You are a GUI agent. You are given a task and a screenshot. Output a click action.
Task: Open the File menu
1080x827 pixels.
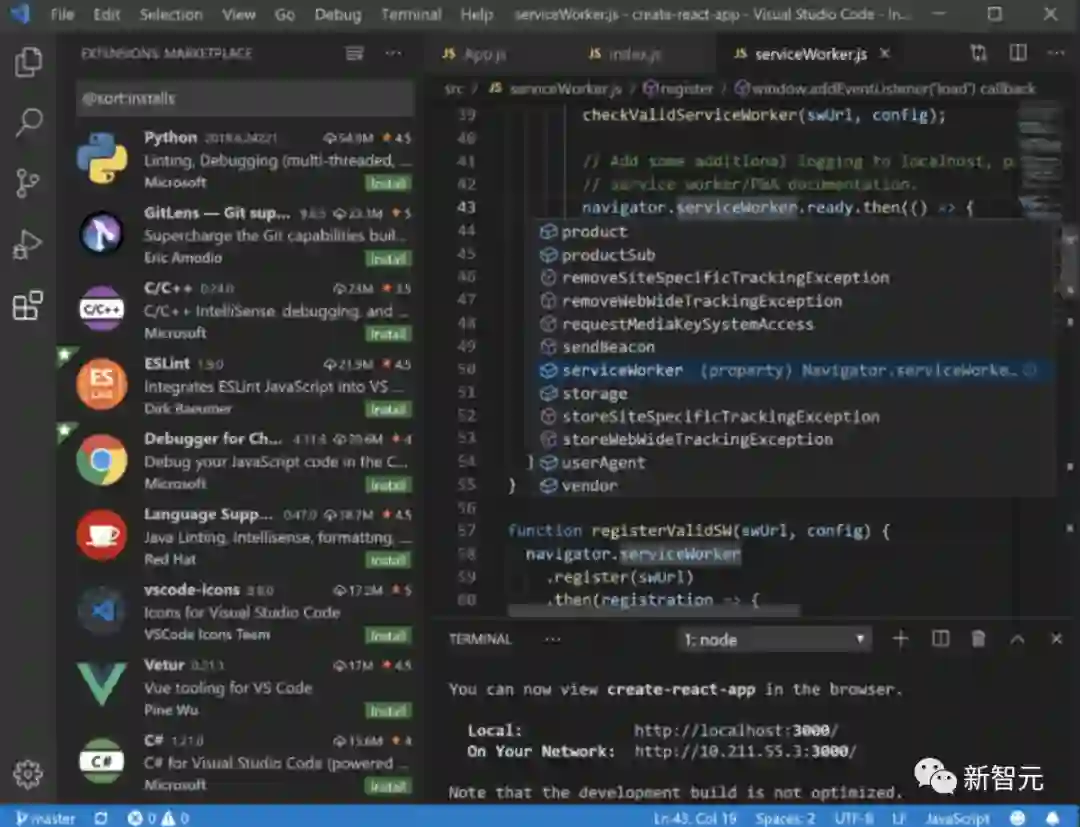62,14
